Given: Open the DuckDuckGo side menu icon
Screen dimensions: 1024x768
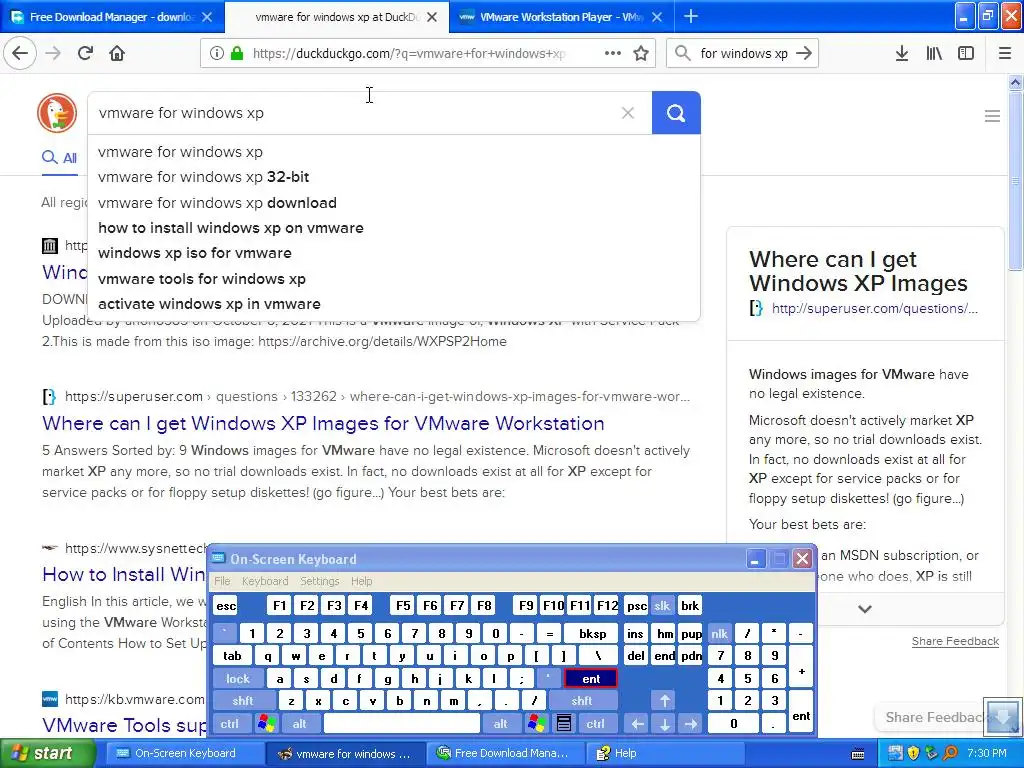Looking at the screenshot, I should (992, 116).
